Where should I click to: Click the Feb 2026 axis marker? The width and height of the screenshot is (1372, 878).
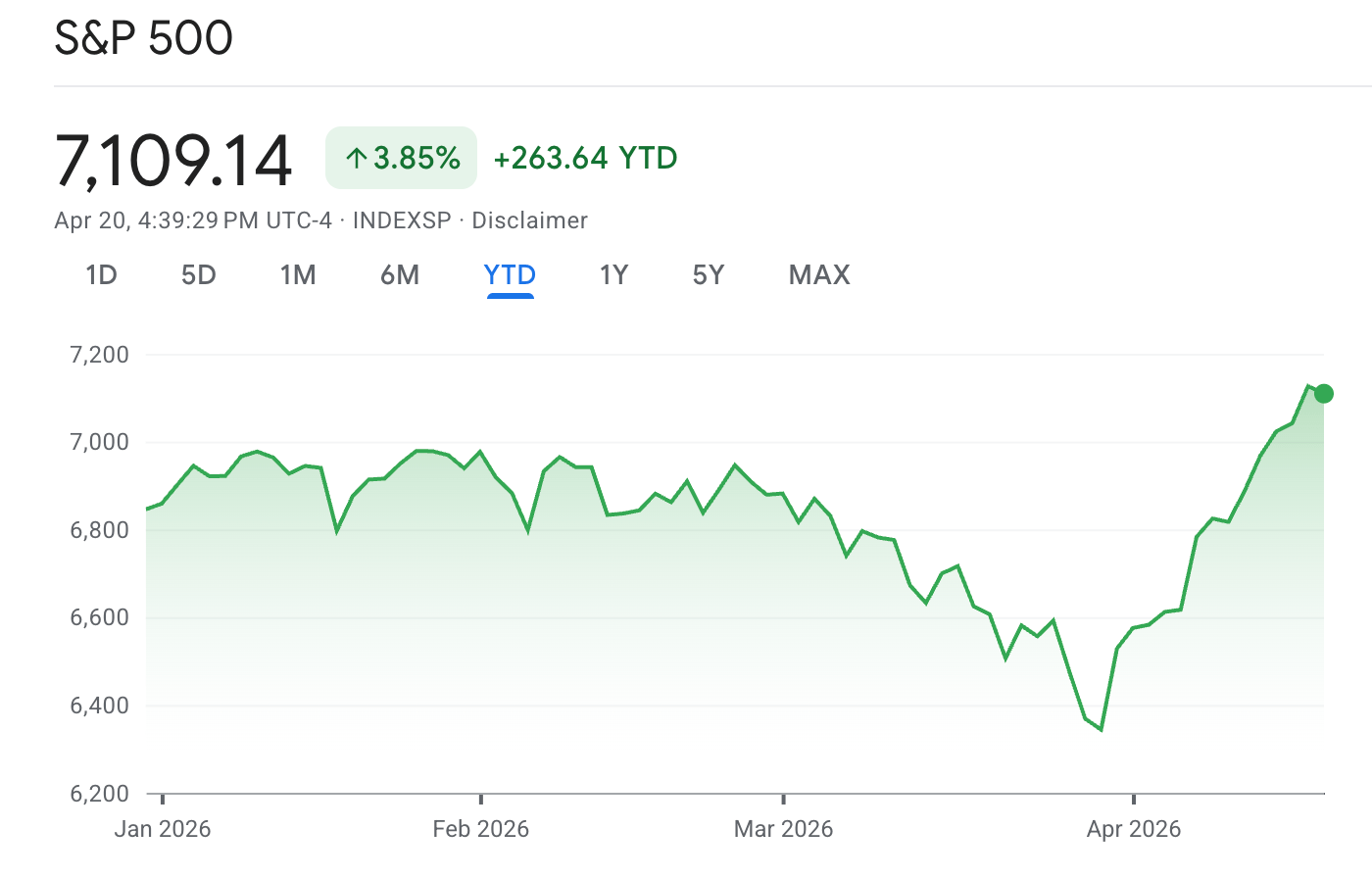click(480, 829)
